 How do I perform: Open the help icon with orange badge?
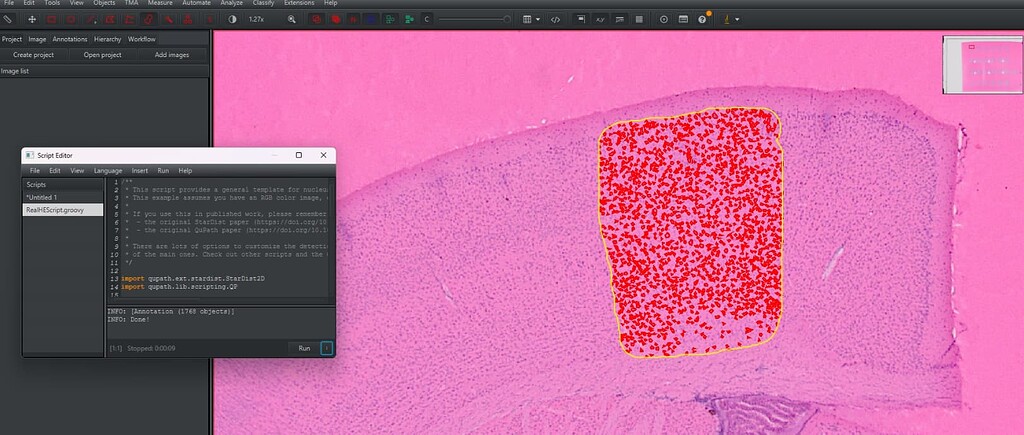point(703,19)
